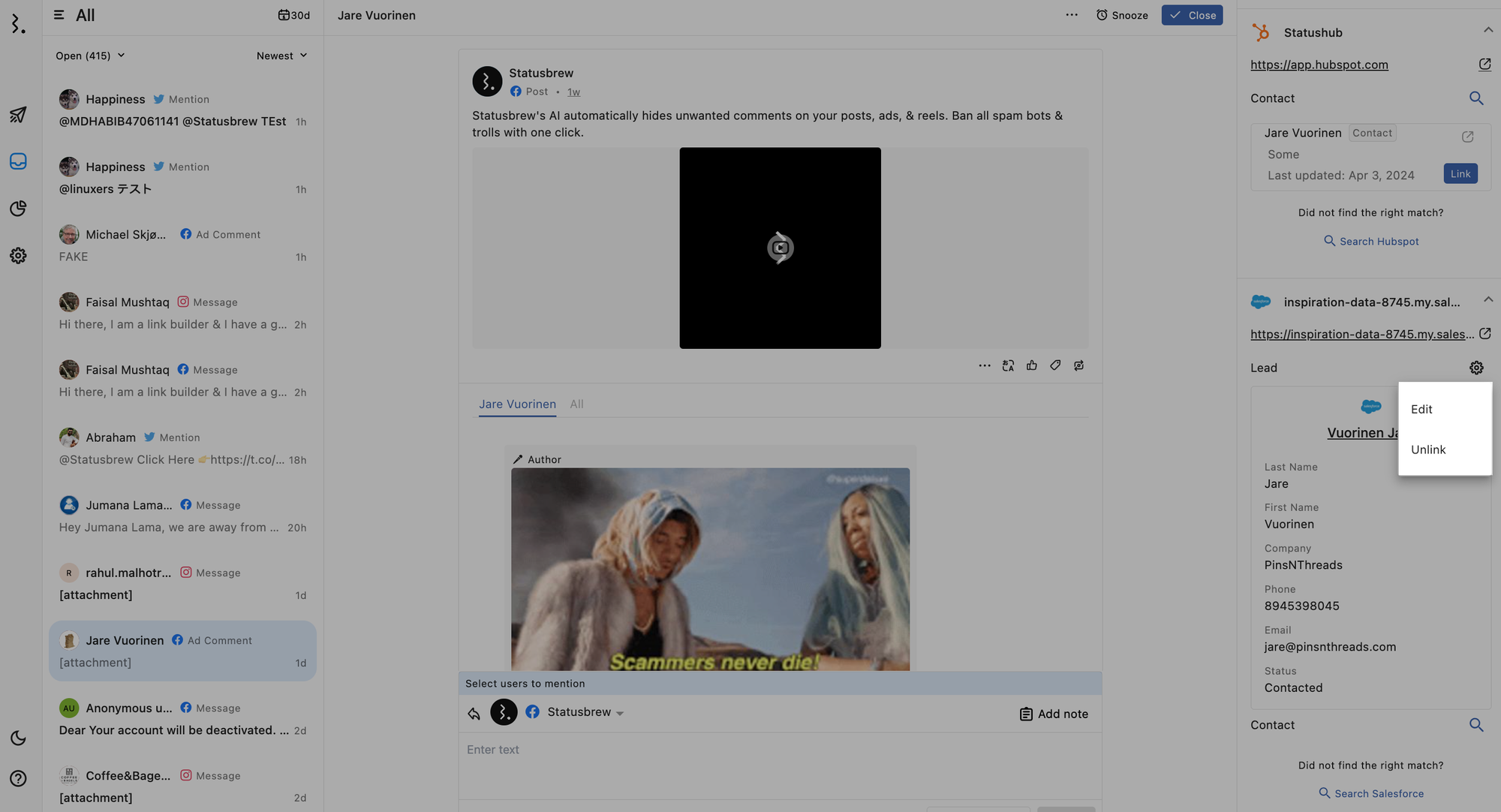Open the "Newest" sort order dropdown
1501x812 pixels.
pos(281,55)
